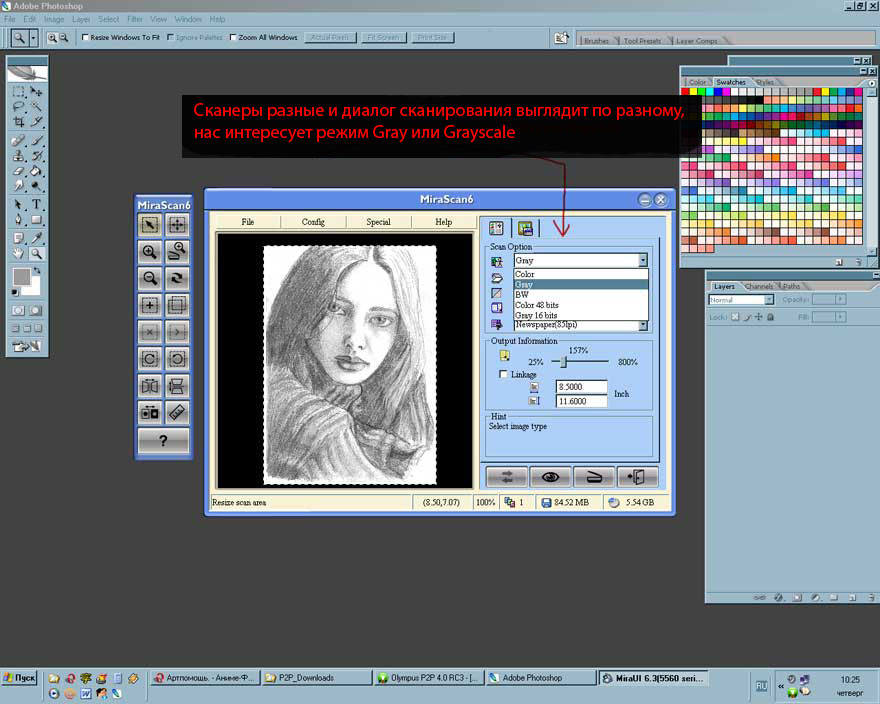The image size is (880, 704).
Task: Click the duplicate scan frame icon
Action: point(177,305)
